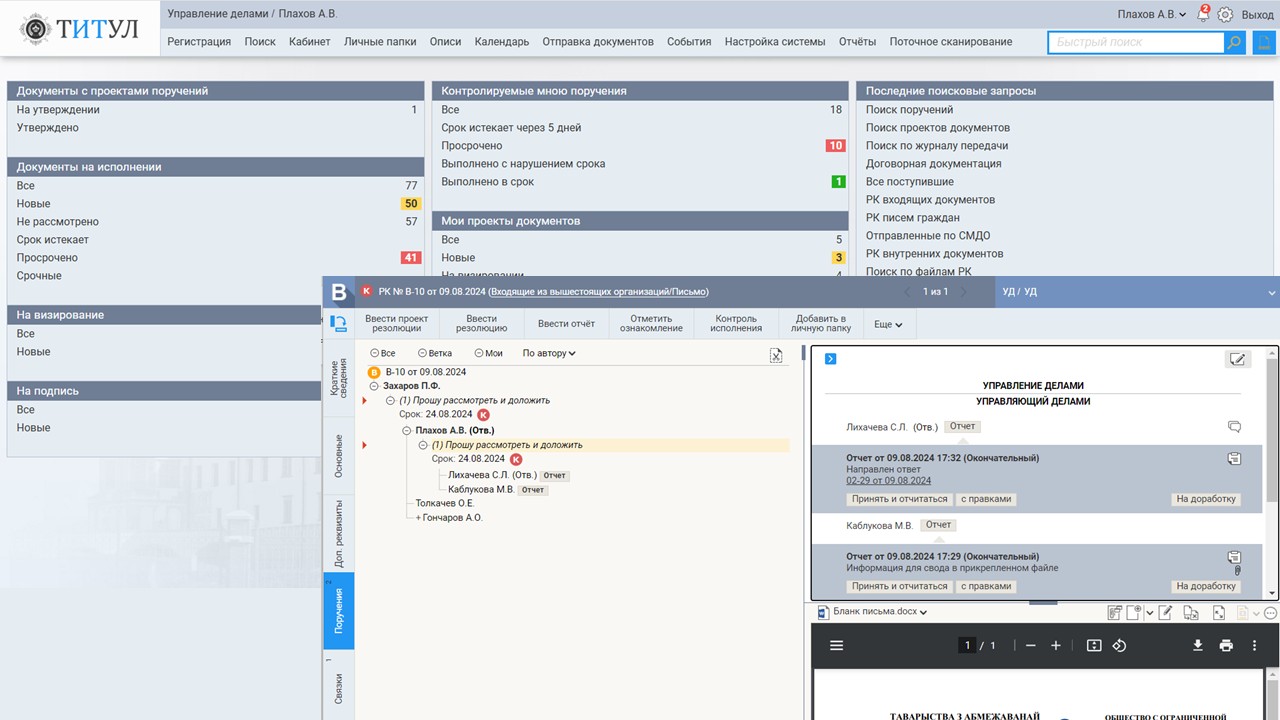This screenshot has height=720, width=1280.
Task: Toggle the "Все" collapse filter
Action: coord(382,353)
